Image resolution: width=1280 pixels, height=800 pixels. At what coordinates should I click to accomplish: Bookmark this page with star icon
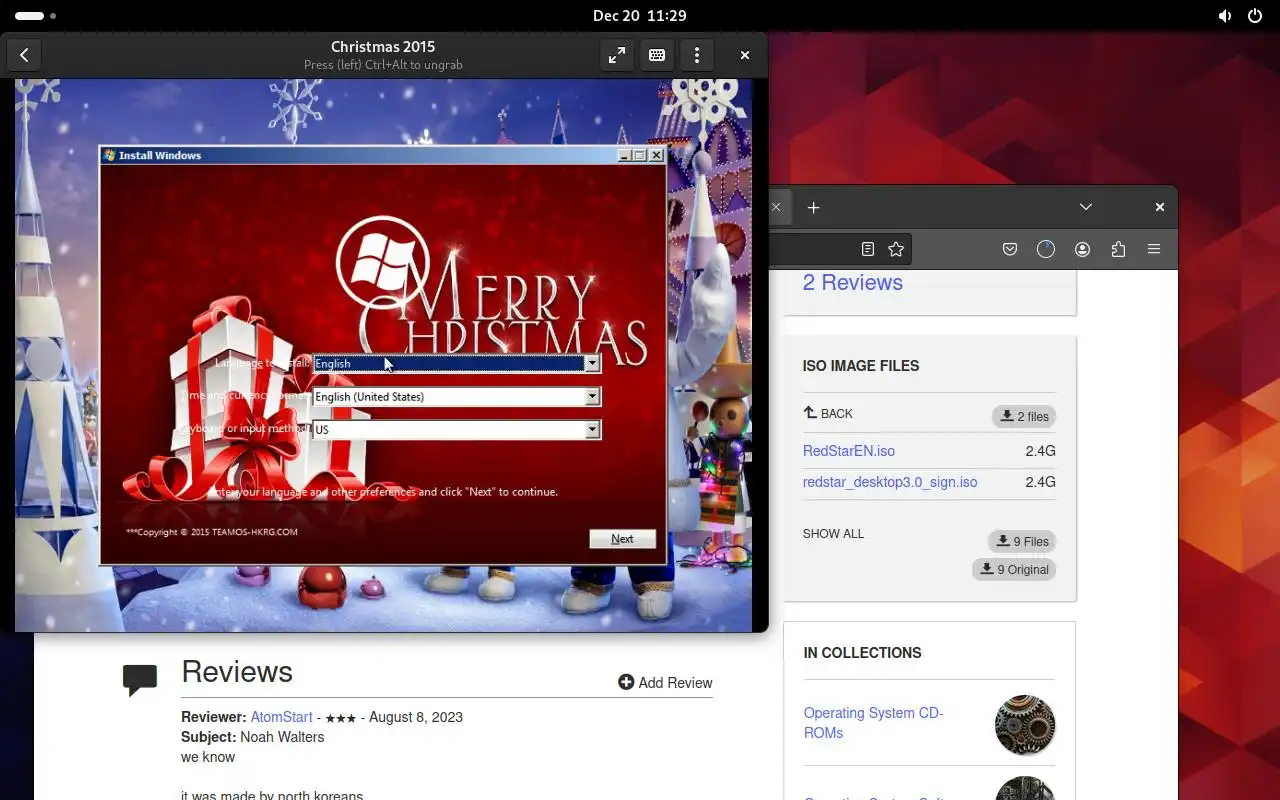click(x=896, y=249)
